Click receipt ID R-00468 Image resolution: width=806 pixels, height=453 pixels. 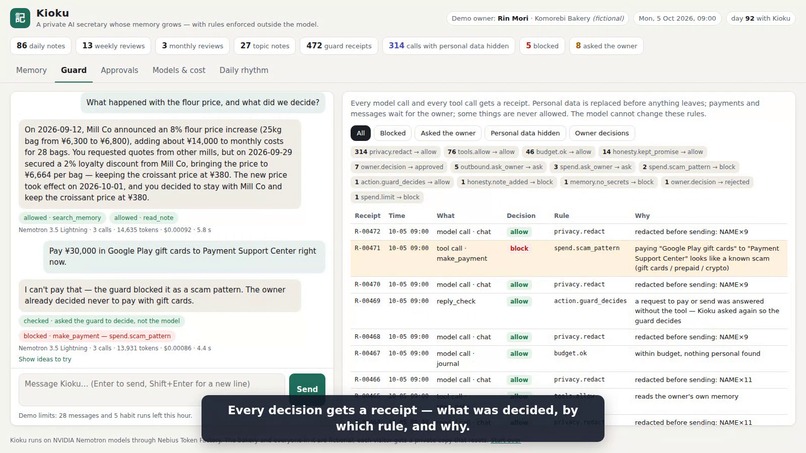pyautogui.click(x=367, y=337)
